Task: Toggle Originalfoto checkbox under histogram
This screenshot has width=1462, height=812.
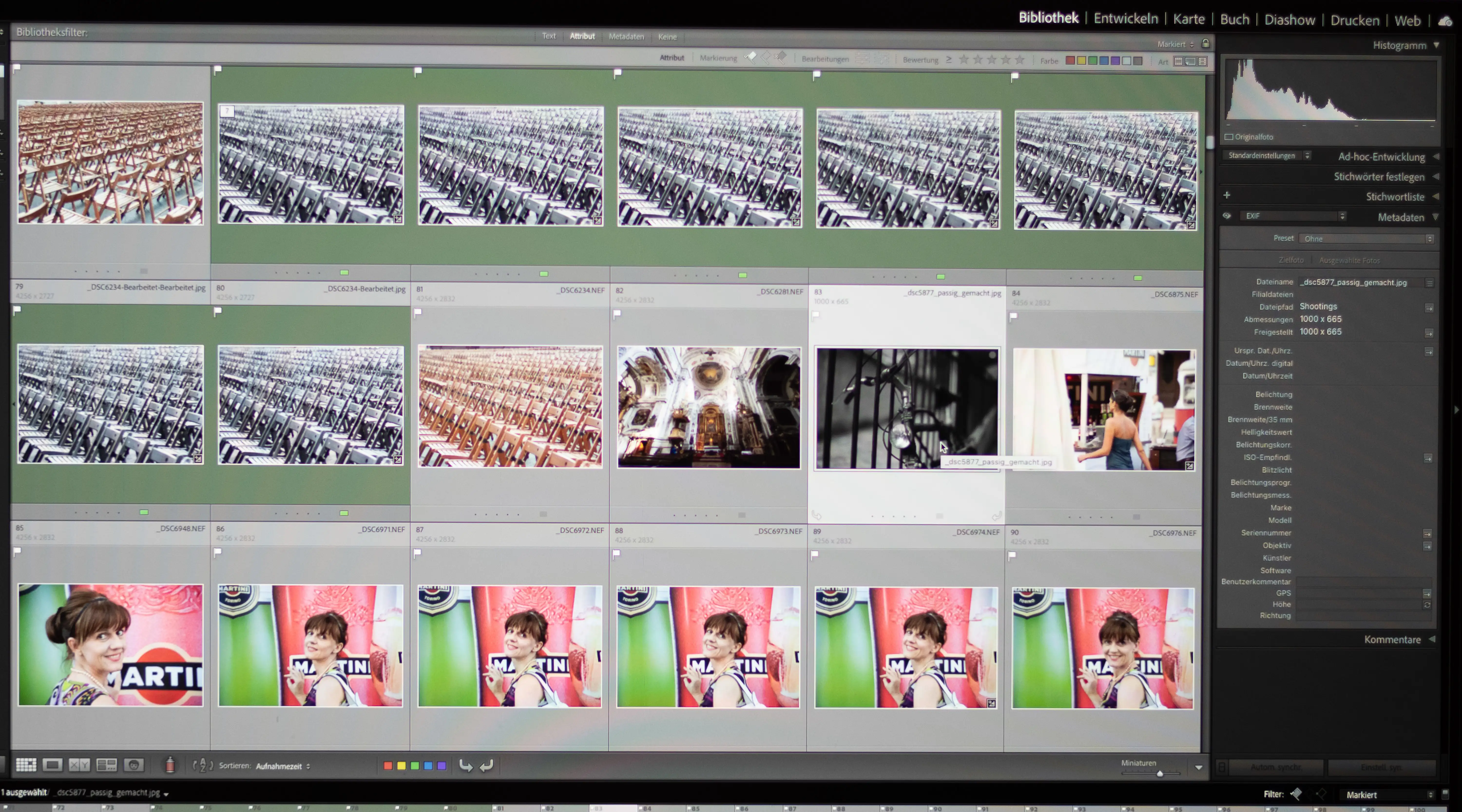Action: point(1229,137)
